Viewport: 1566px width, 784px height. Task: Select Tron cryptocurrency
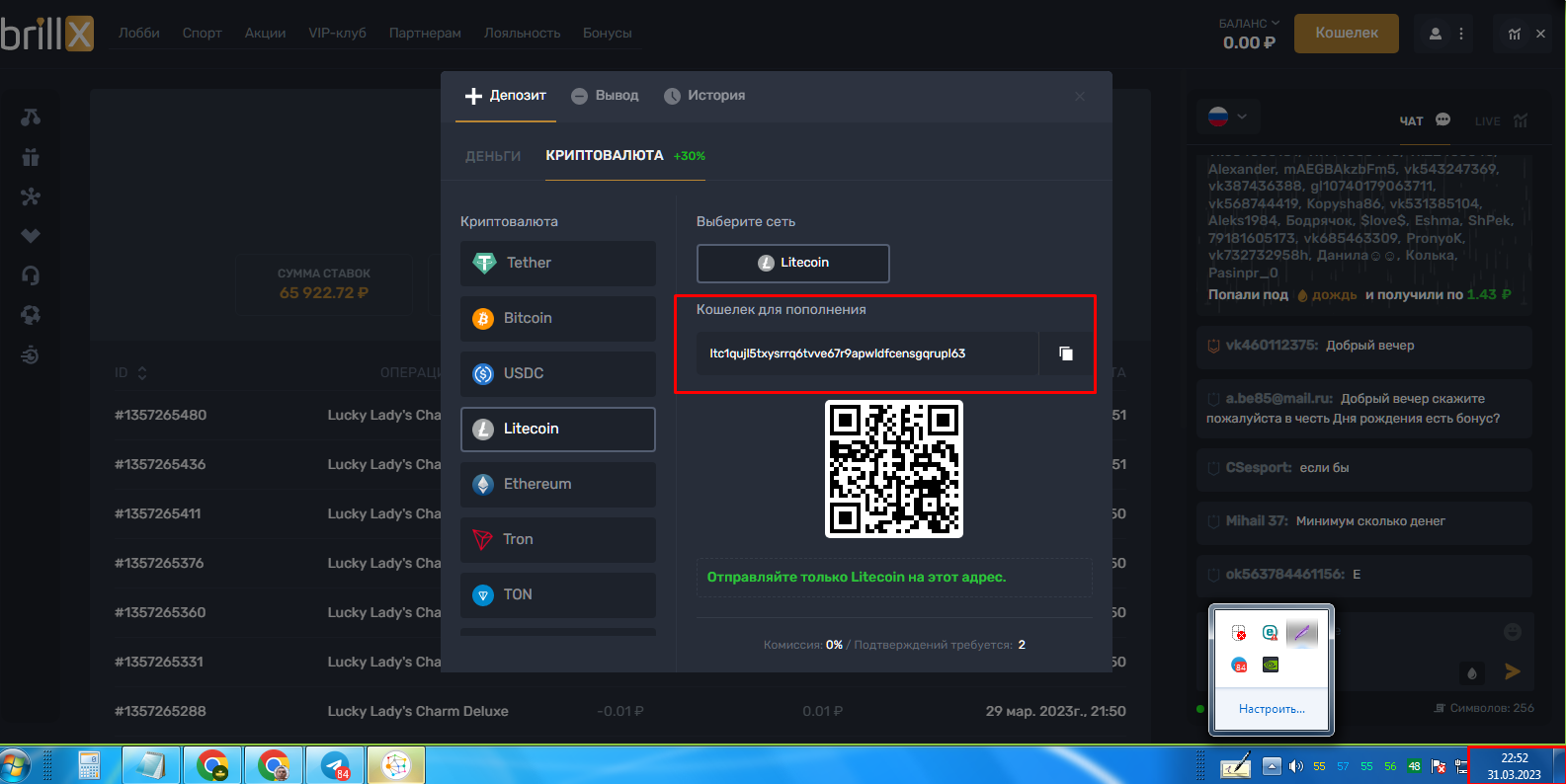558,539
